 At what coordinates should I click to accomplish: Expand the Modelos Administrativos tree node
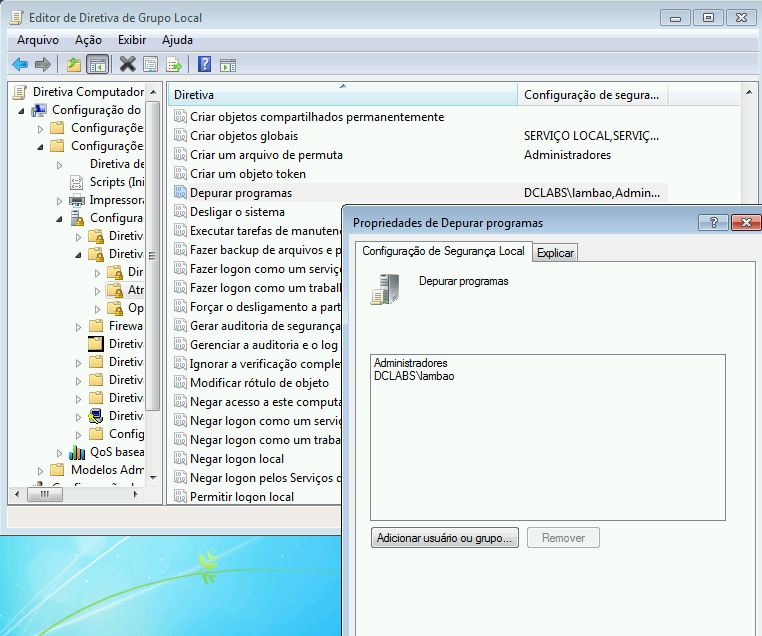41,470
